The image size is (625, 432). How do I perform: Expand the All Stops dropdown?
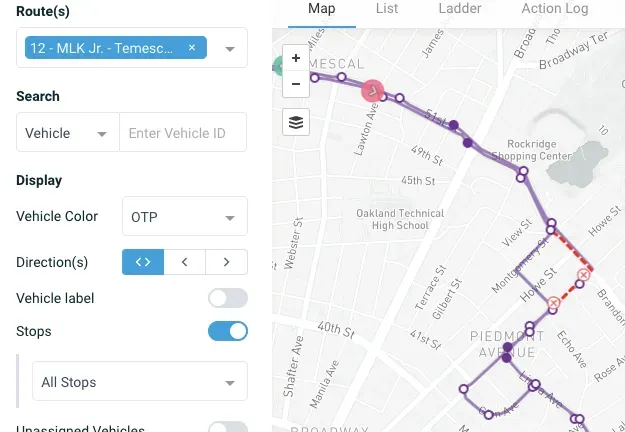coord(139,382)
